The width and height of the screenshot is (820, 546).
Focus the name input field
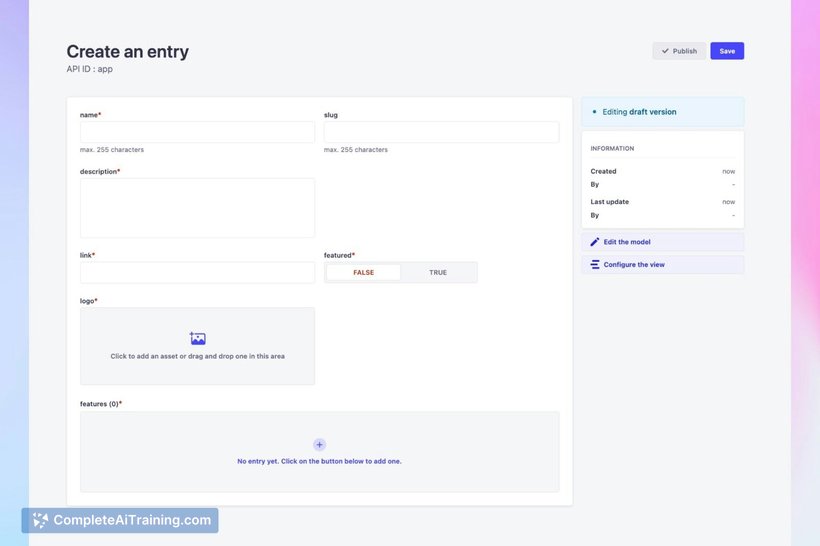[x=197, y=132]
